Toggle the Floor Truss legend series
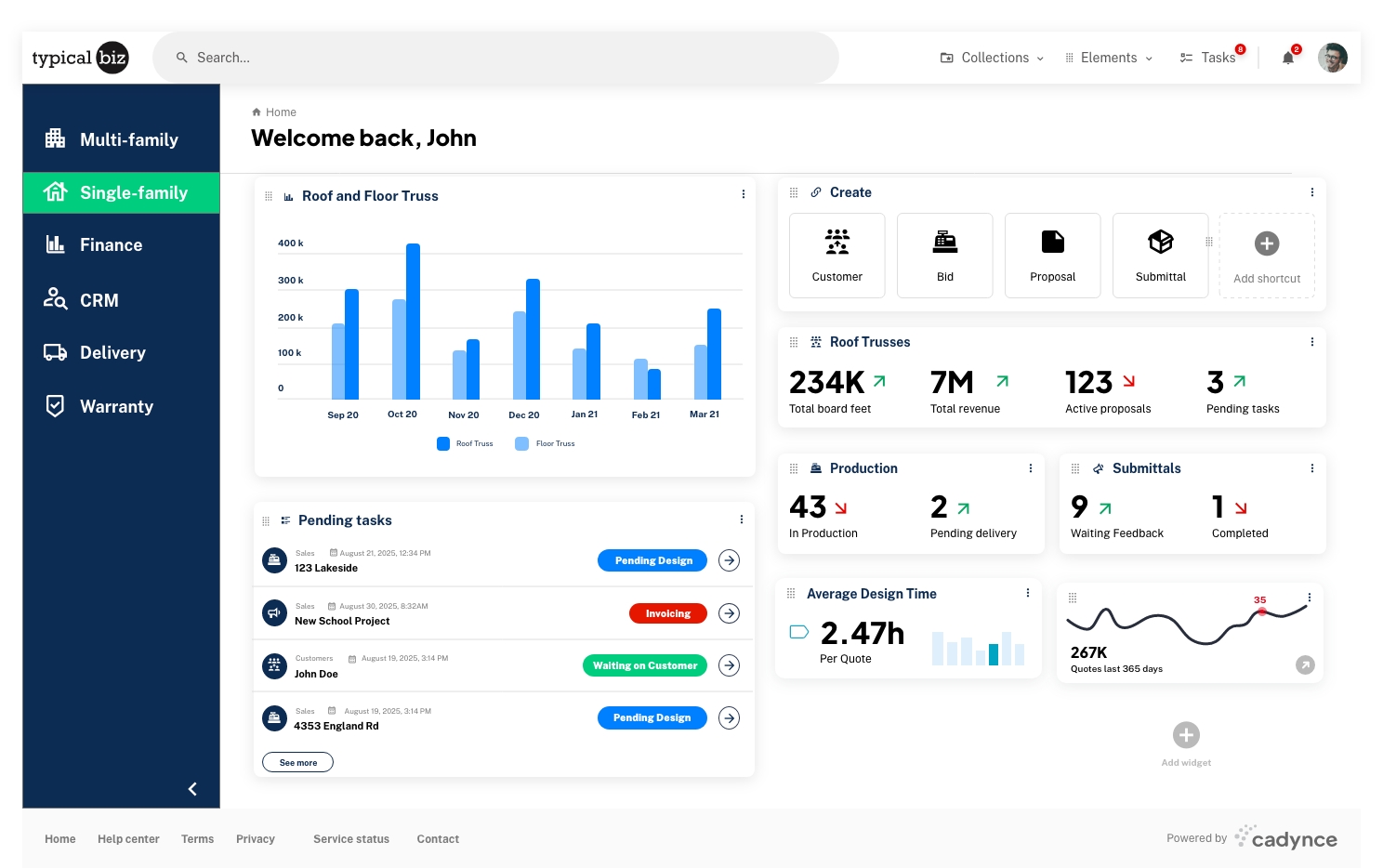This screenshot has width=1383, height=868. click(546, 443)
